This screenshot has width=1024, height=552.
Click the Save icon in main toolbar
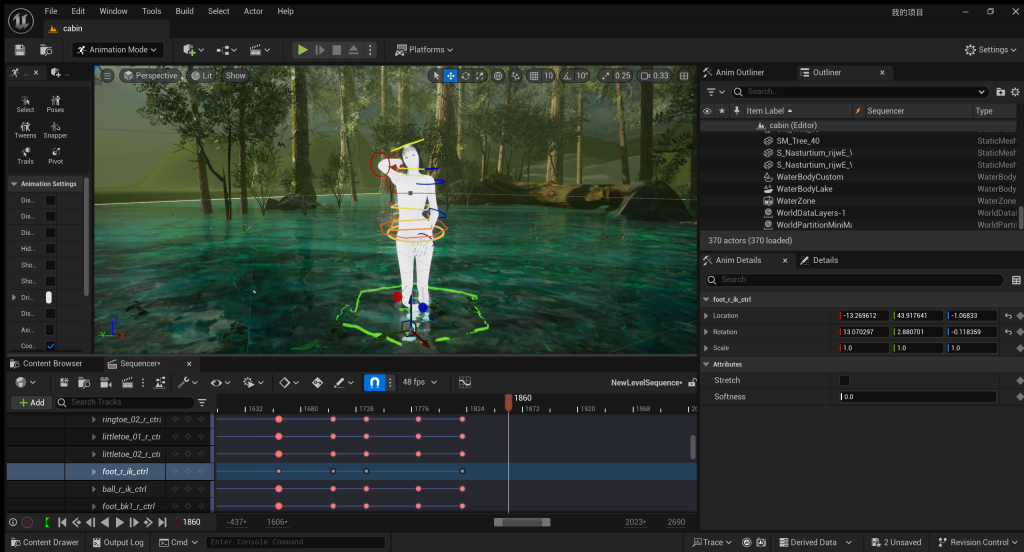pos(19,50)
